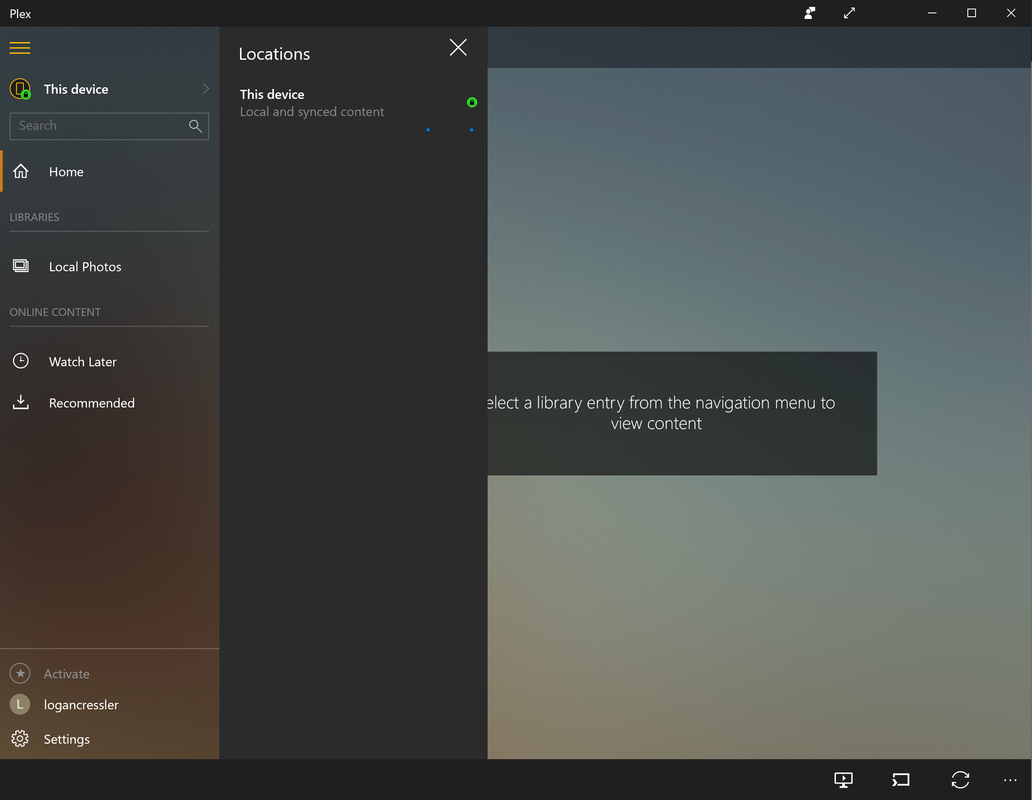This screenshot has height=800, width=1032.
Task: Click the Local Photos pictures icon
Action: [21, 266]
